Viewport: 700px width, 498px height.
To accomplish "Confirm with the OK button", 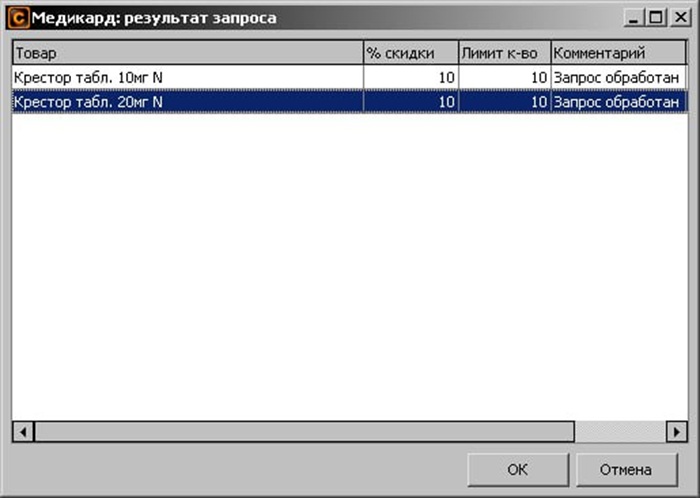I will pyautogui.click(x=517, y=469).
